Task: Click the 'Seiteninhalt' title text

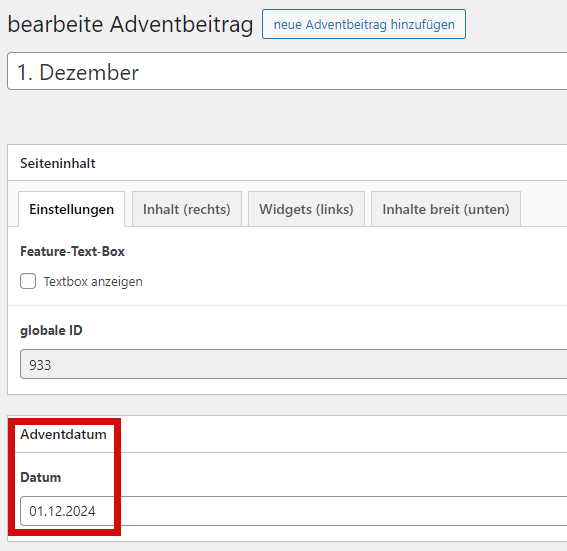Action: coord(58,163)
